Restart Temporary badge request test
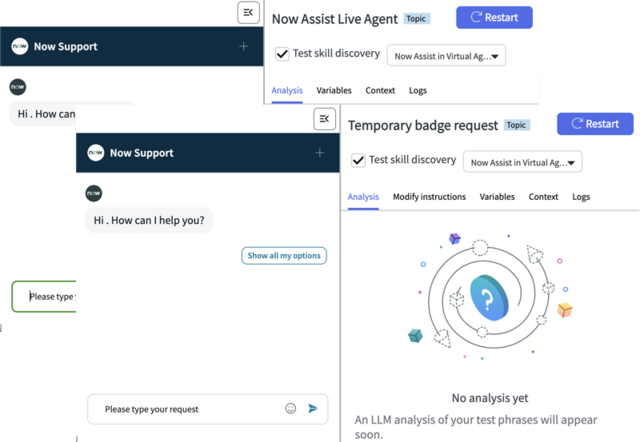Screen dimensions: 640x442 (595, 124)
